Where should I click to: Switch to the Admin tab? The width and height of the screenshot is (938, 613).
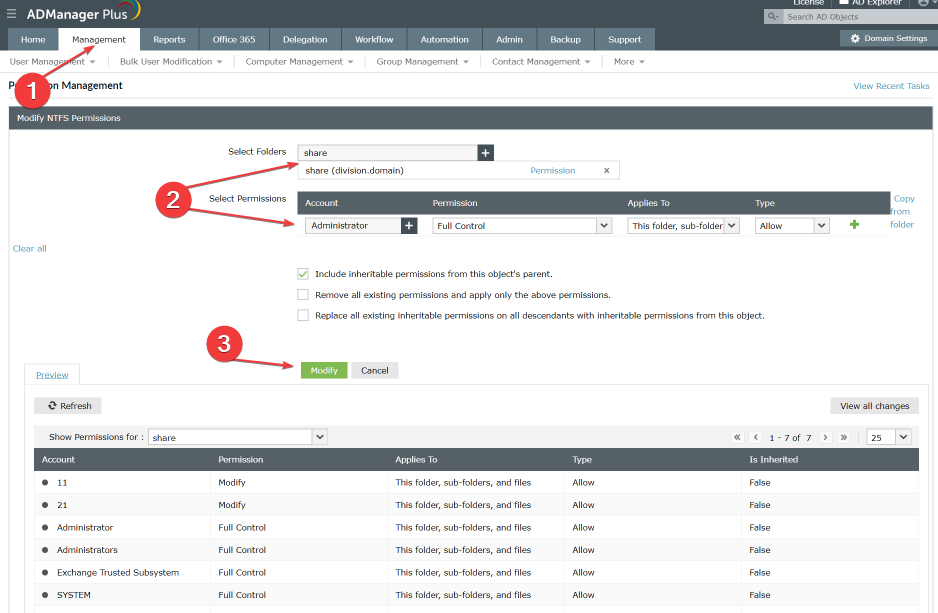pyautogui.click(x=509, y=39)
